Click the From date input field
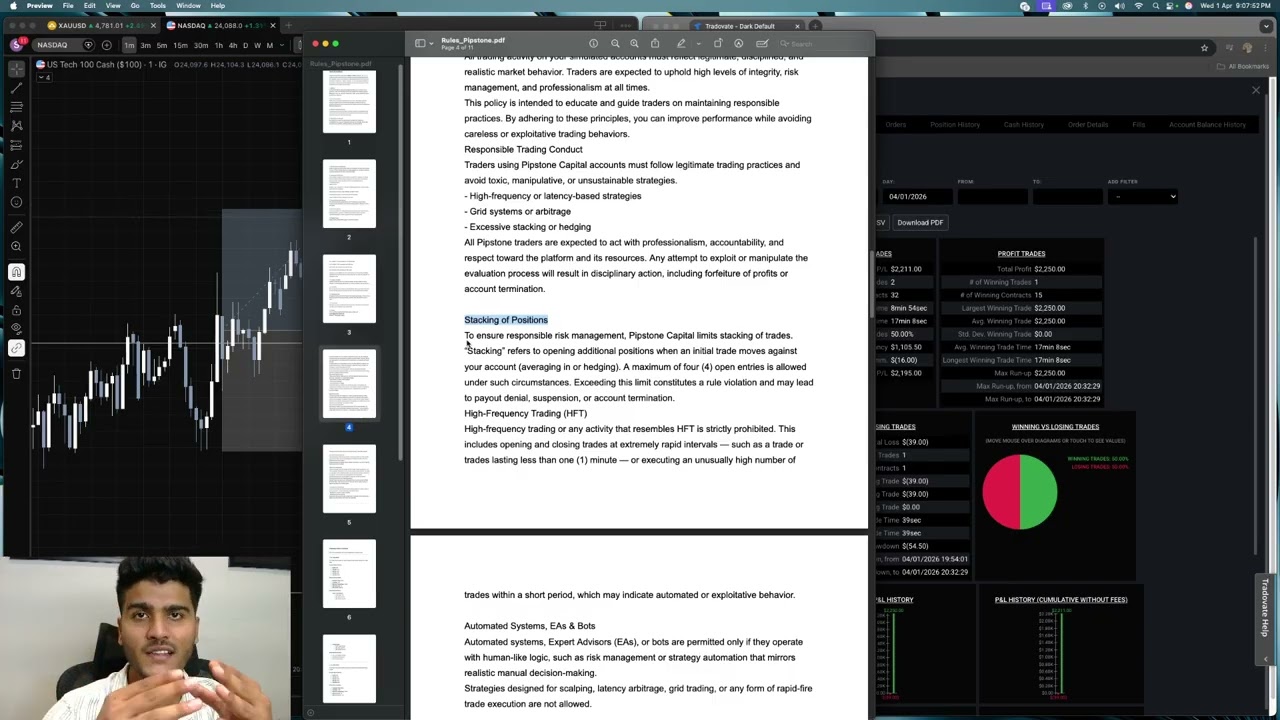 (992, 196)
